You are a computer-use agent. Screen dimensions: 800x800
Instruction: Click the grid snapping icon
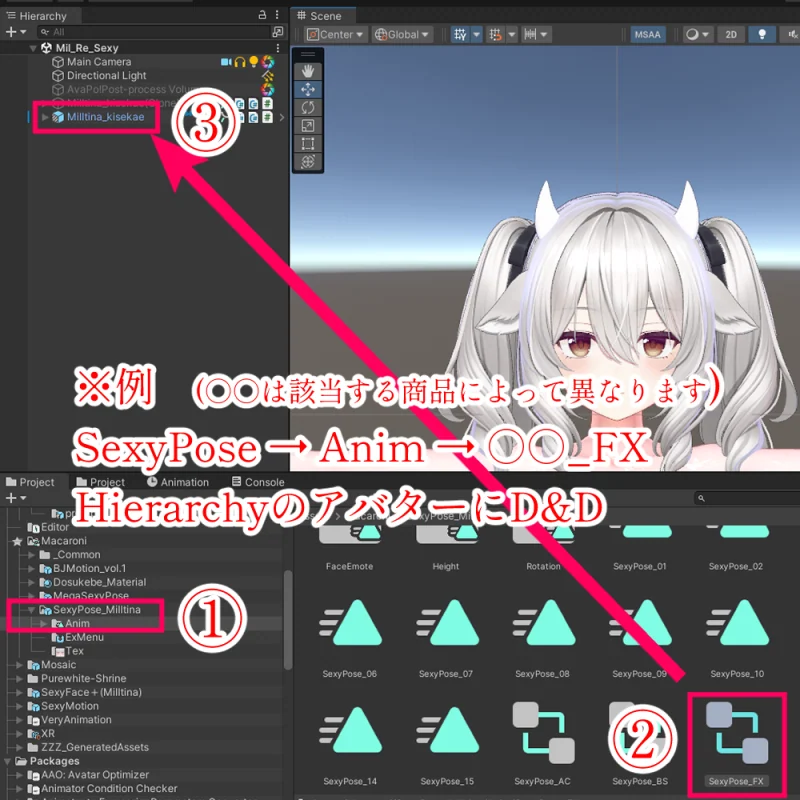(495, 35)
